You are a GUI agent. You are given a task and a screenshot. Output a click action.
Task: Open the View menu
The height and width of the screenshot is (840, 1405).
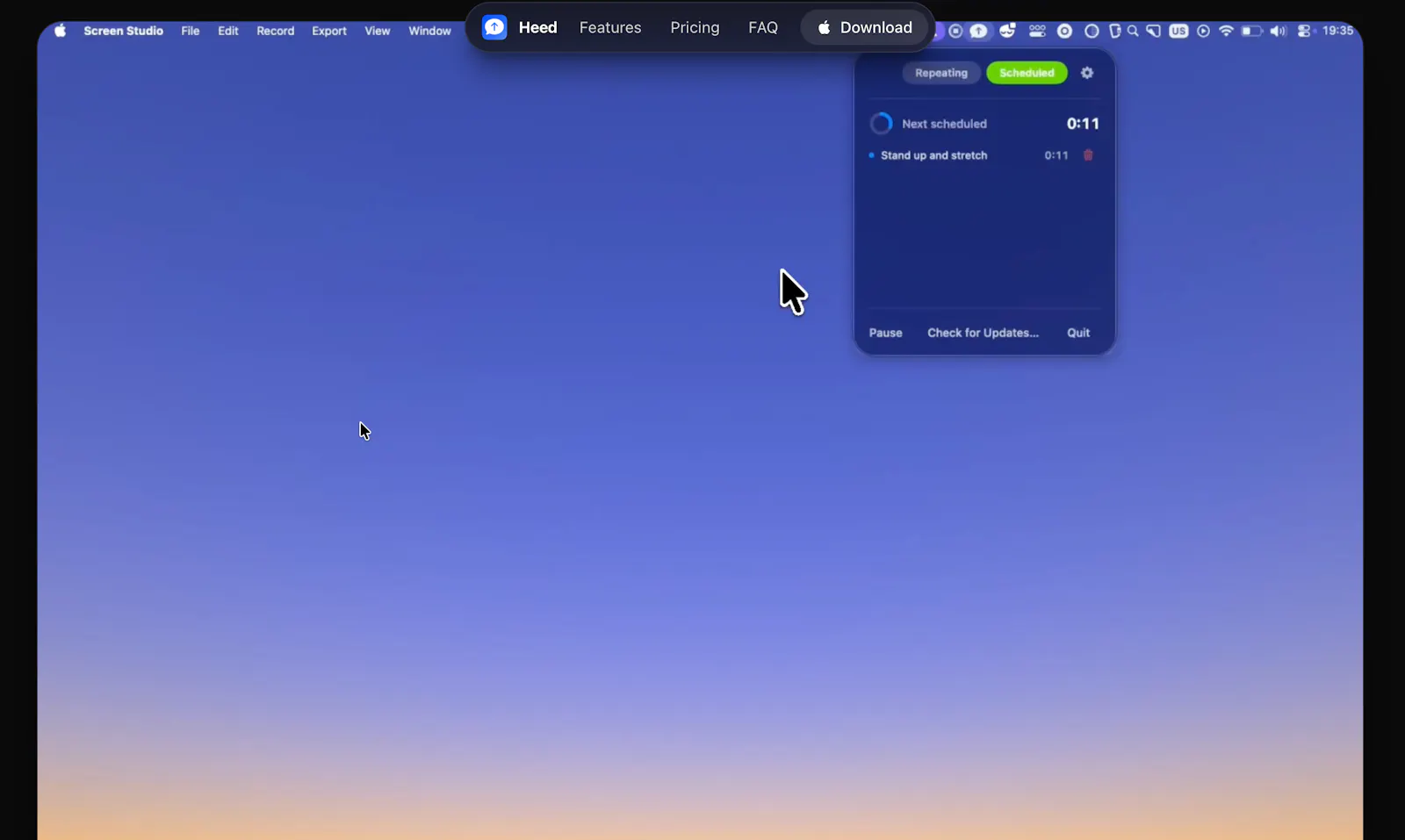click(378, 31)
